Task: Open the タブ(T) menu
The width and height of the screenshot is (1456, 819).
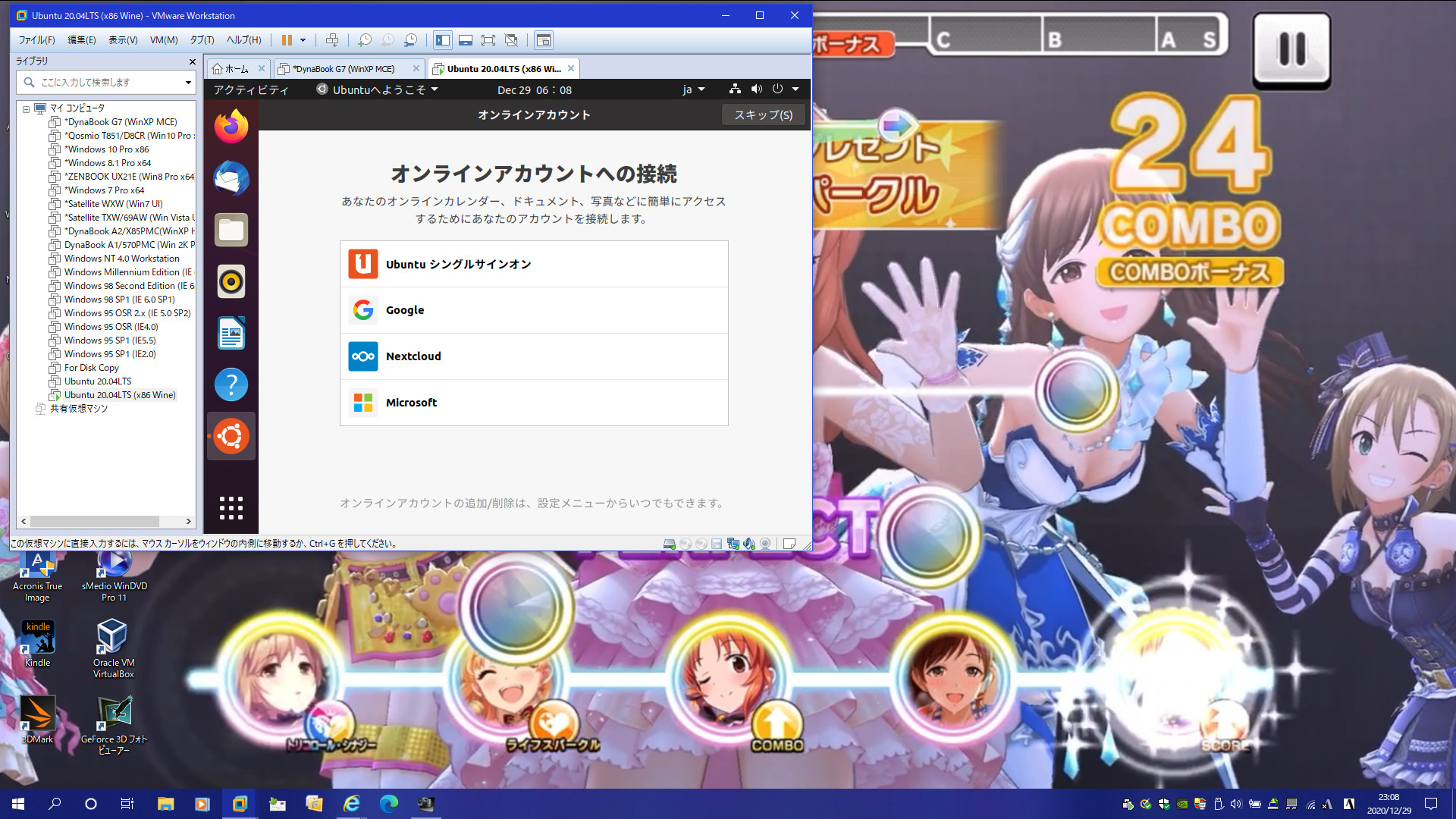Action: pyautogui.click(x=202, y=40)
